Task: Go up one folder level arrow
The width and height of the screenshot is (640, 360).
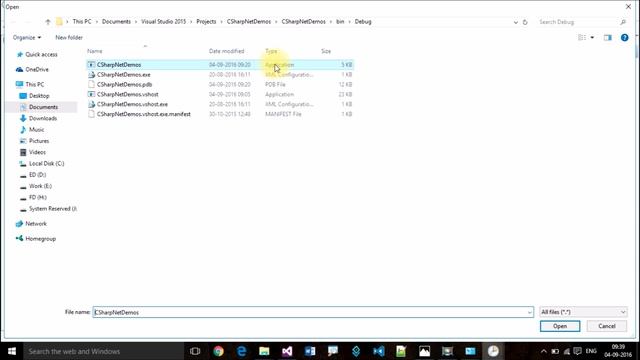Action: (x=48, y=22)
